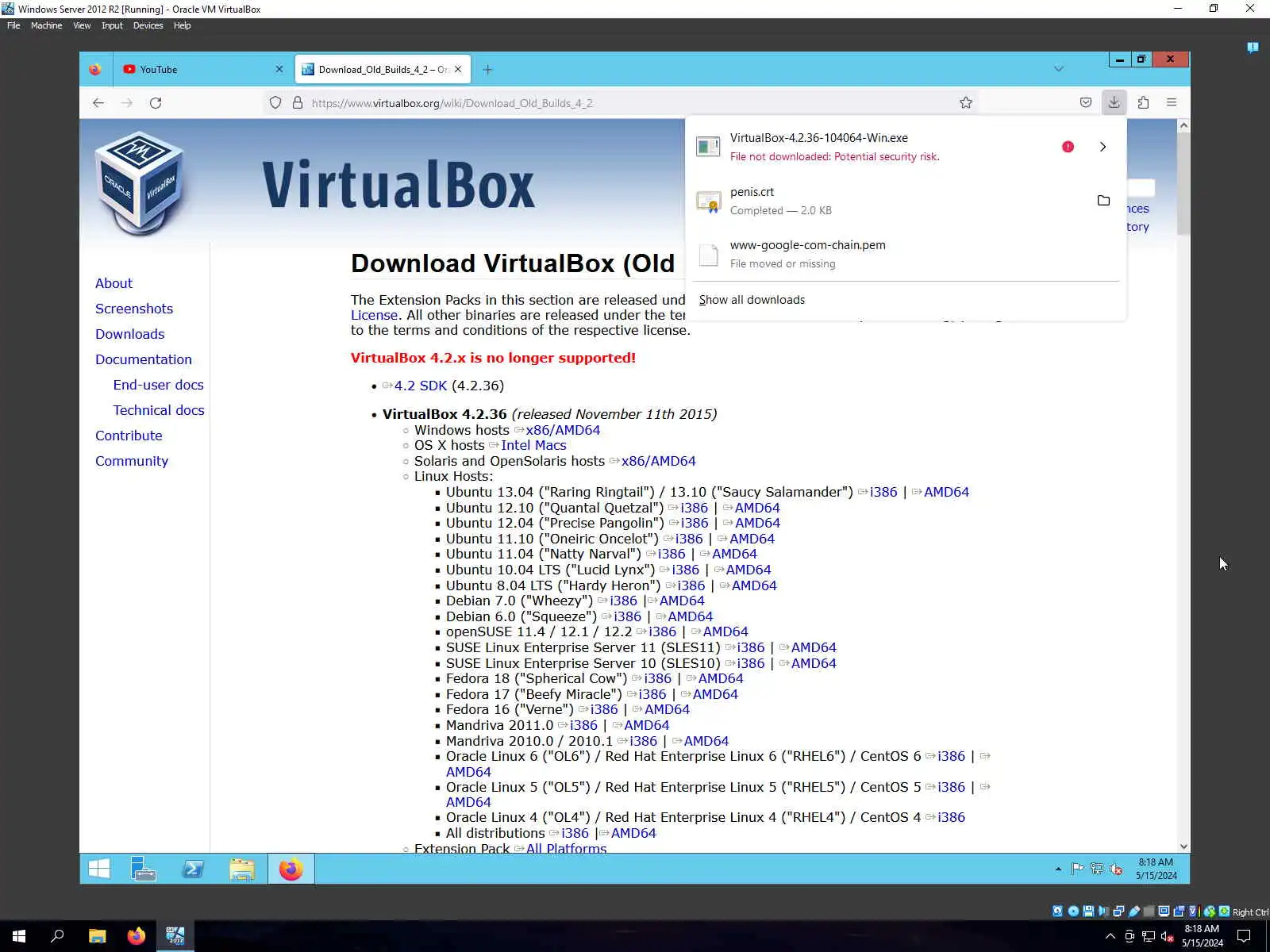This screenshot has width=1270, height=952.
Task: Click the VirtualBox logo on the webpage
Action: point(140,182)
